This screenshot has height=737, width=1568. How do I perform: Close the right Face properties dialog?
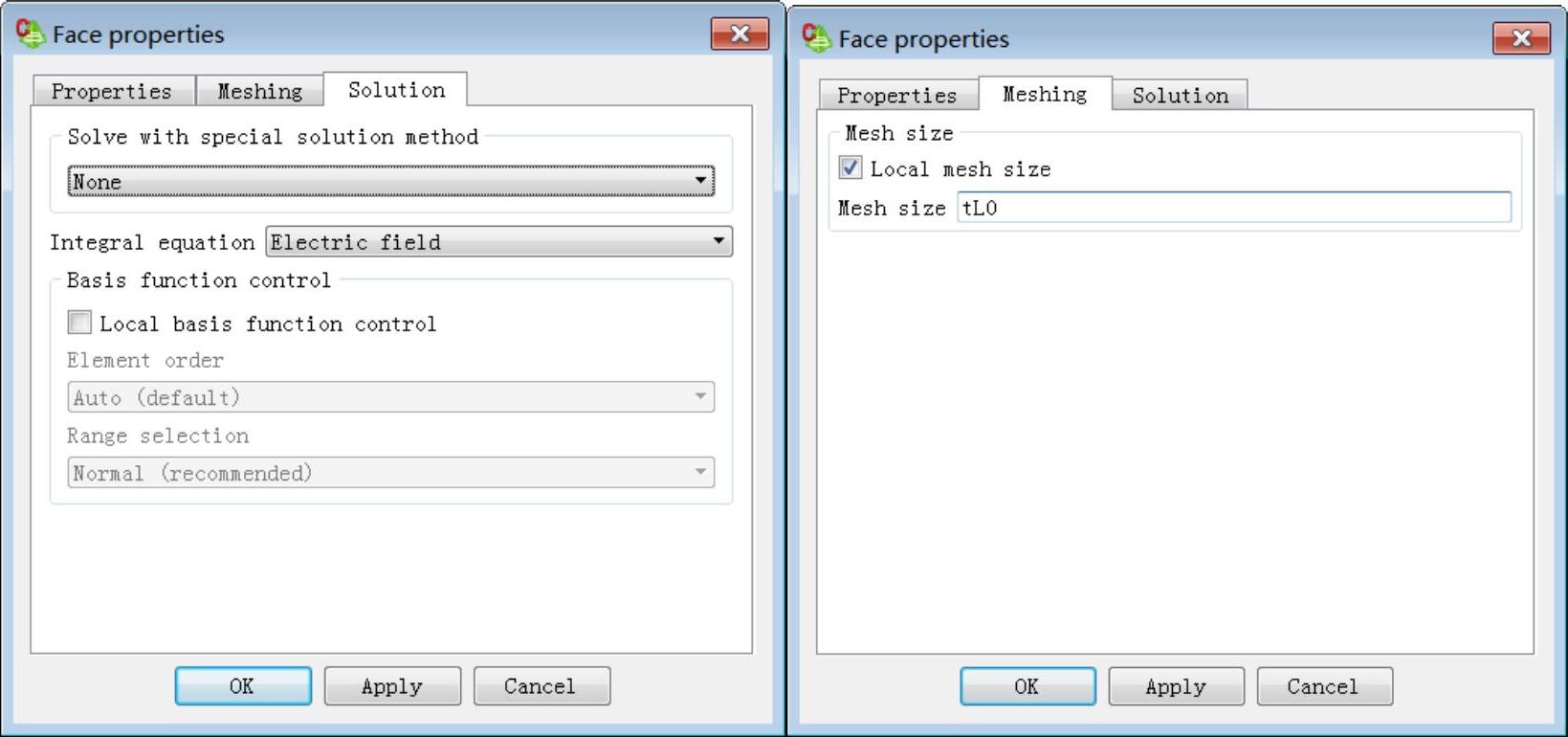(1521, 38)
